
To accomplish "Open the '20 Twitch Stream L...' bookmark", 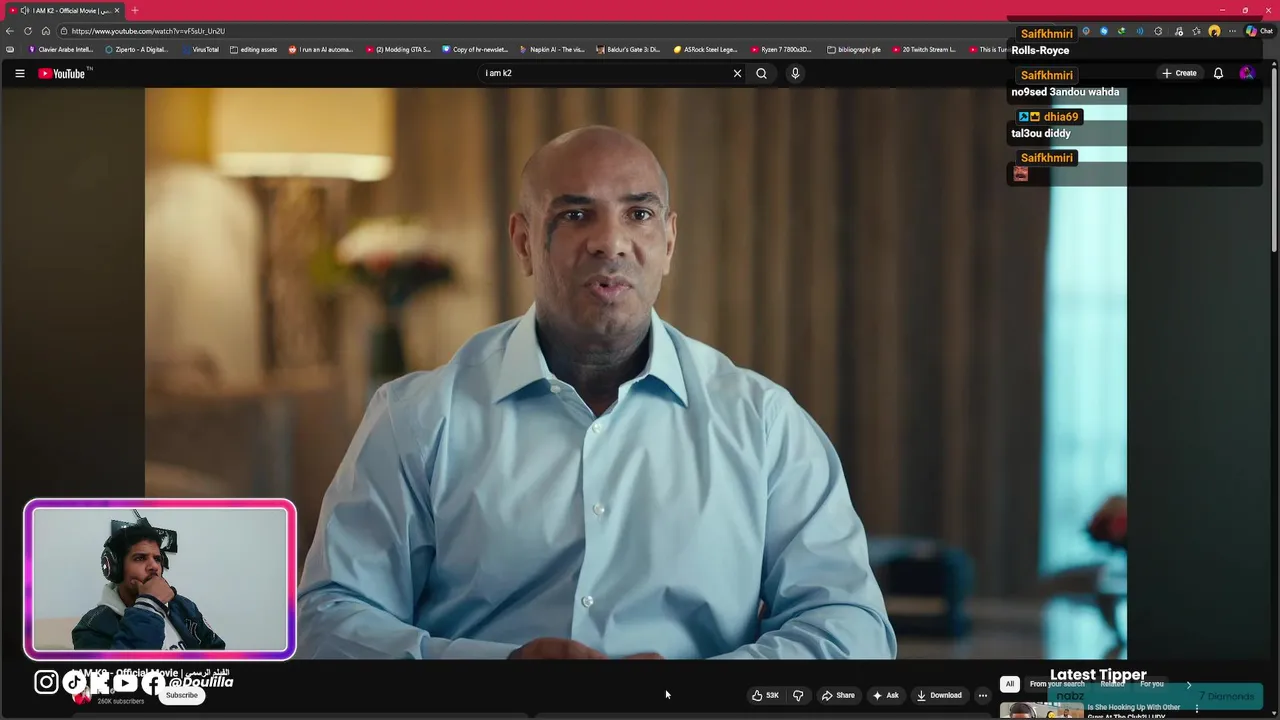I will click(x=924, y=49).
